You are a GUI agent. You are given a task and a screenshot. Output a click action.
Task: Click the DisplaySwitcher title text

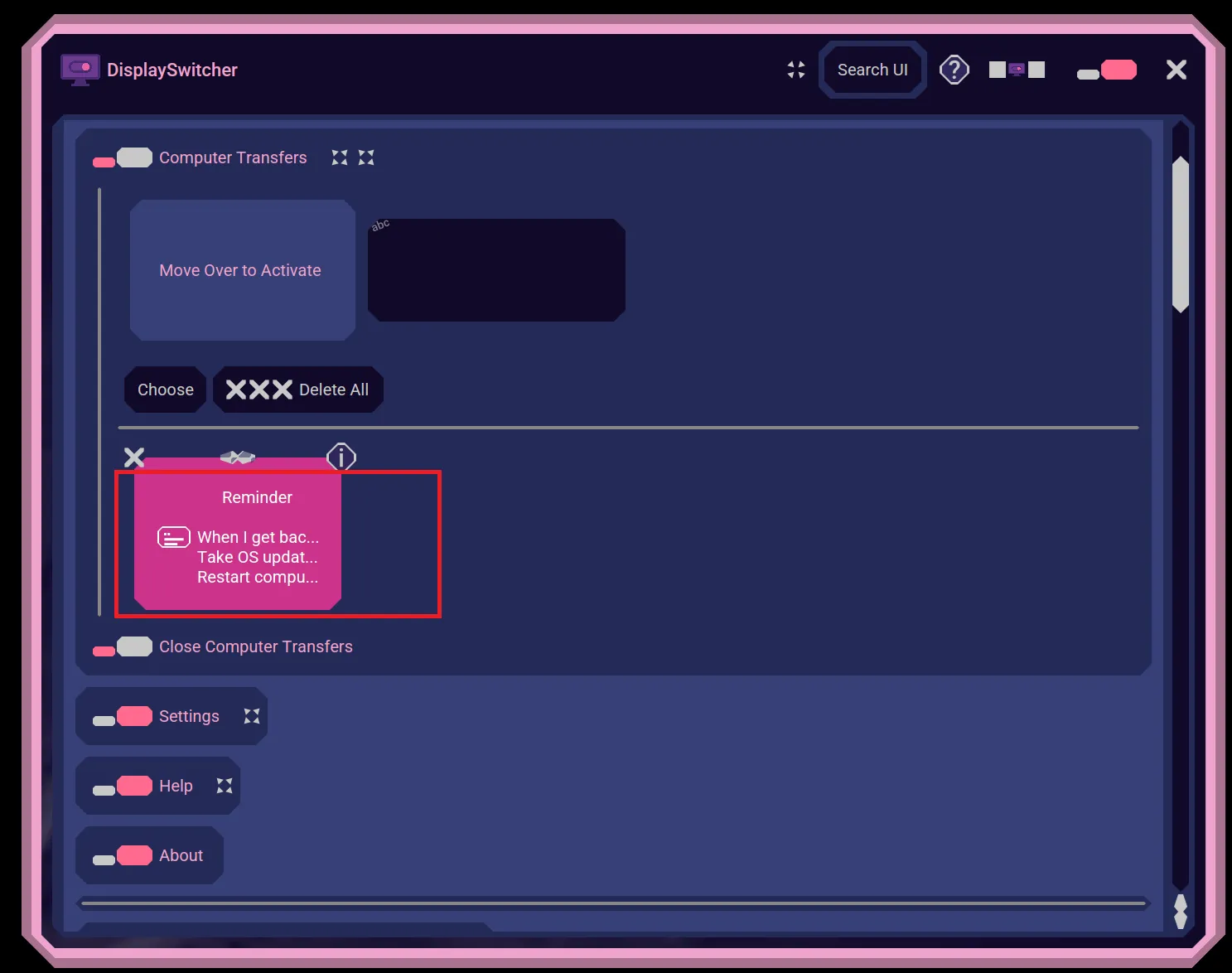(172, 70)
